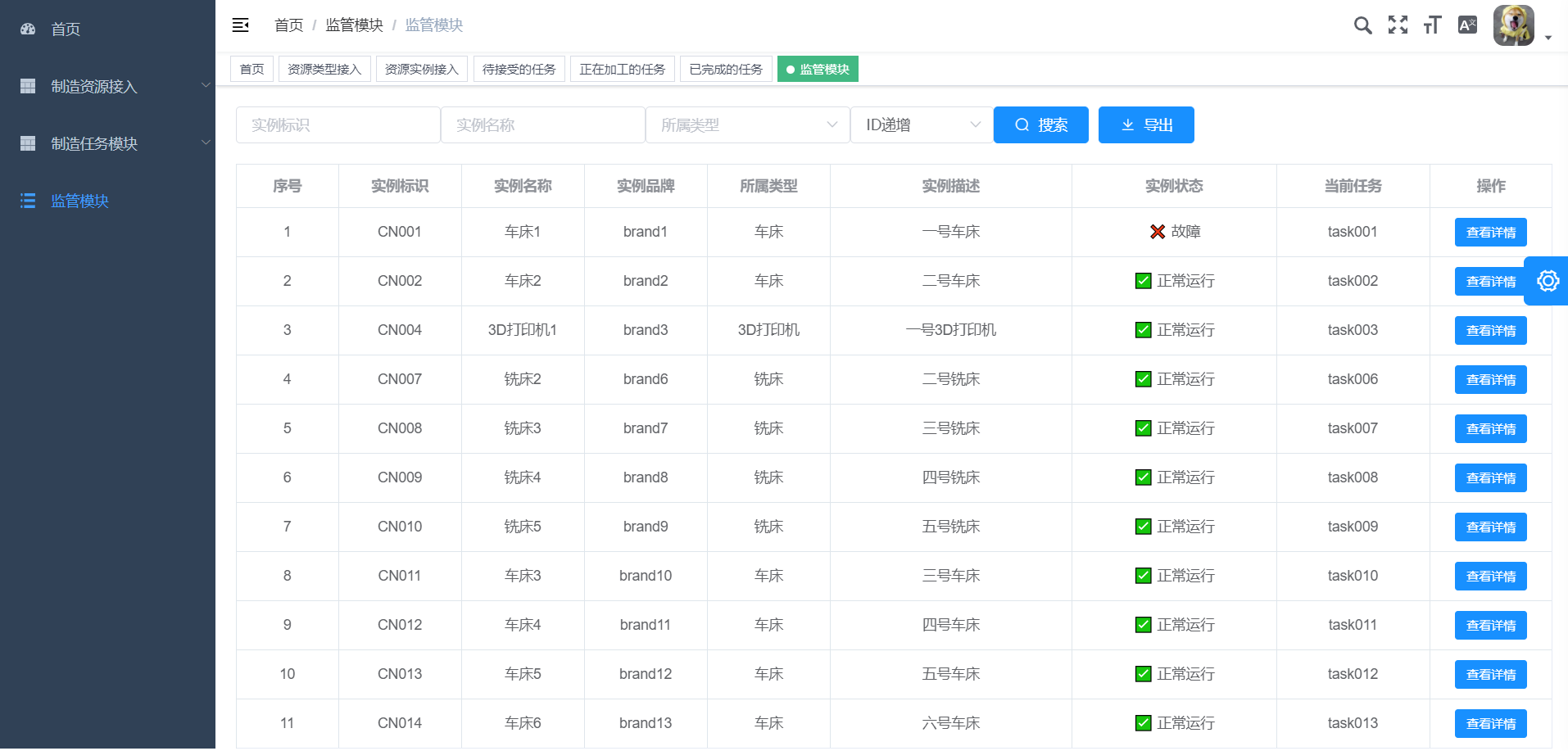Collapse sidebar with hamburger menu icon
Viewport: 1568px width, 751px height.
pyautogui.click(x=240, y=25)
